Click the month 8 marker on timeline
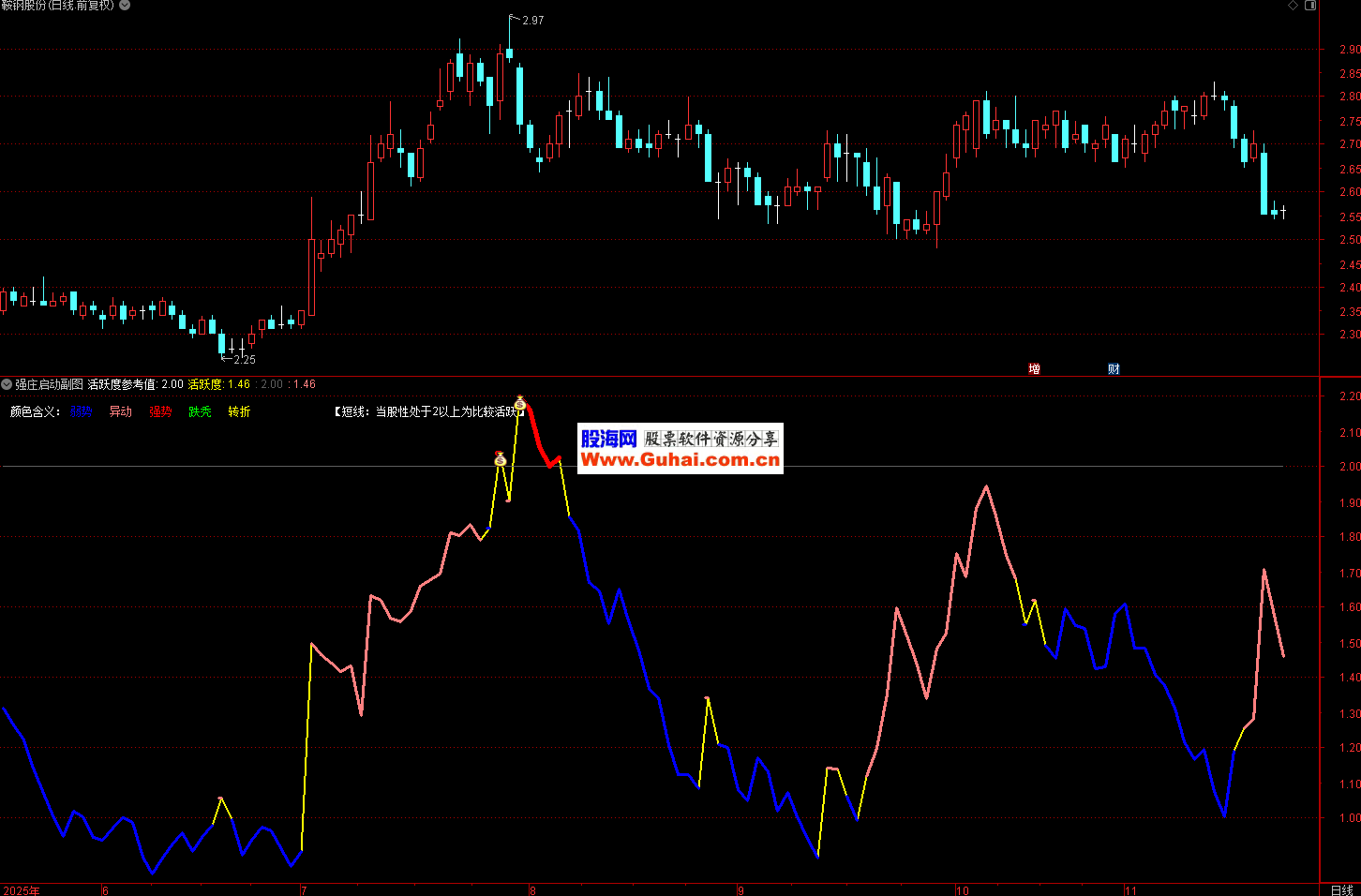 [x=532, y=890]
